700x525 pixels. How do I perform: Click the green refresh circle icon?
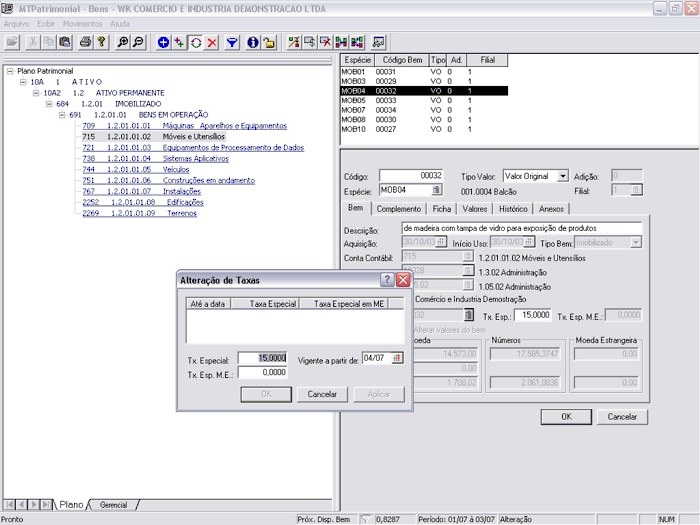[195, 42]
